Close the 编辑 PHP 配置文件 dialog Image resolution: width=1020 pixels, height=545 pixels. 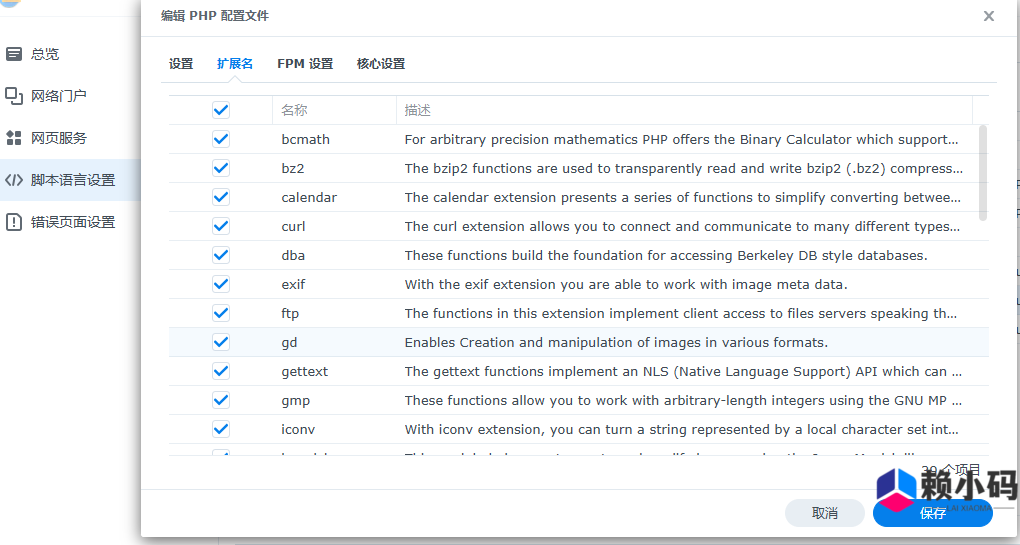click(989, 16)
